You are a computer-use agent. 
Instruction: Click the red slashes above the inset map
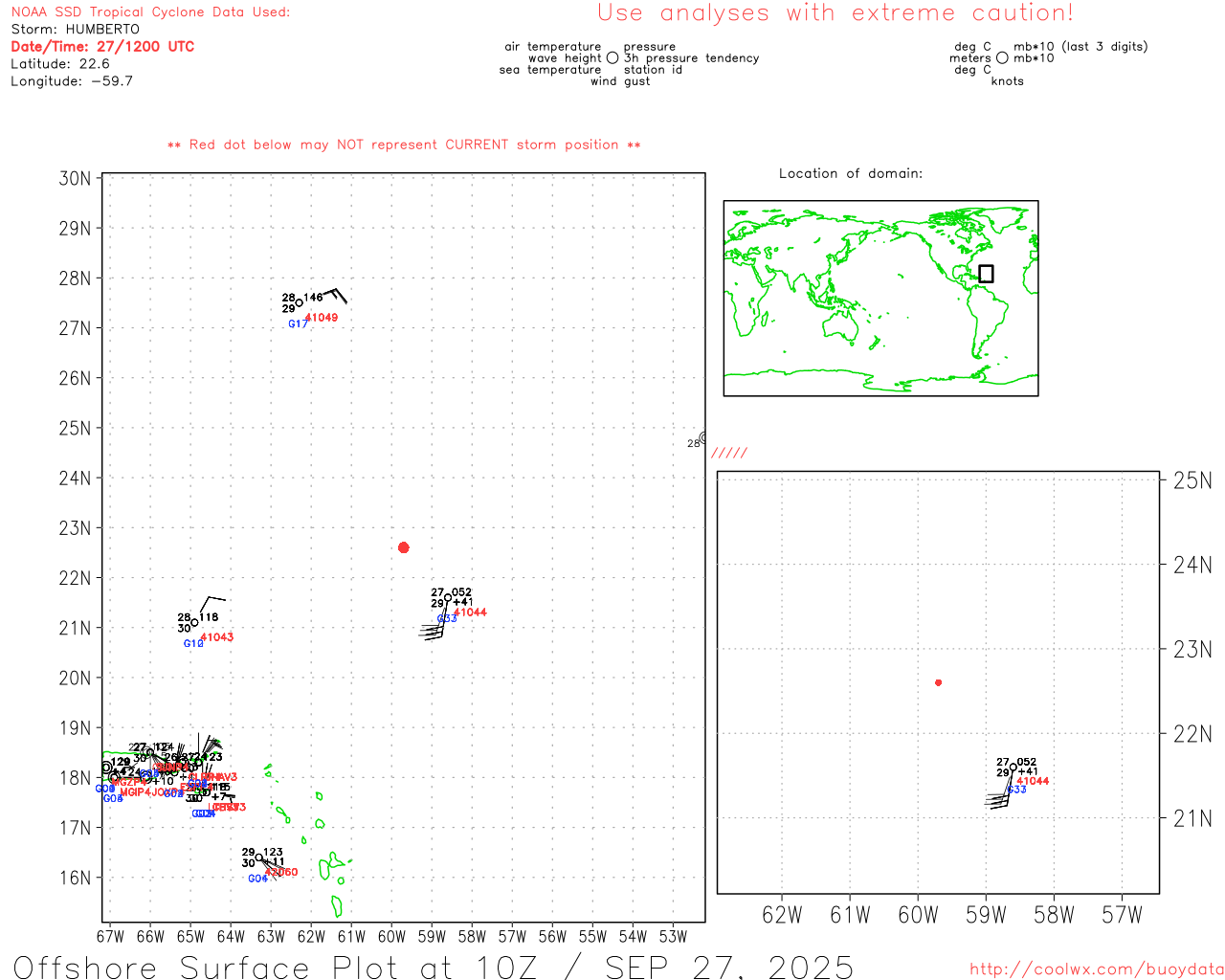[729, 454]
